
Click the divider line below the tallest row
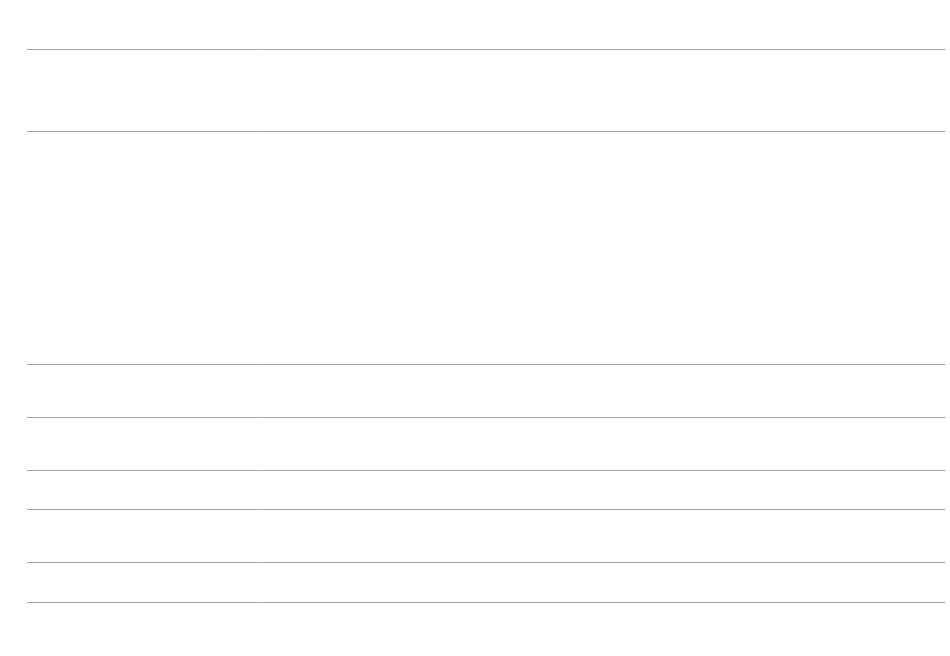pos(486,364)
